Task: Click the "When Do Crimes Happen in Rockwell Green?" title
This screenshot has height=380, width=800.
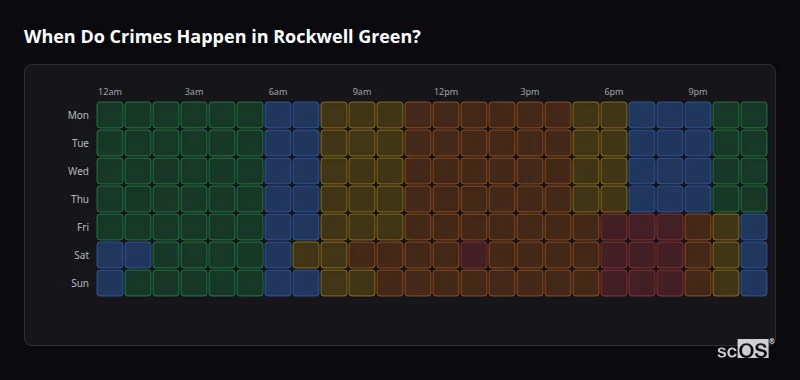Action: point(222,37)
